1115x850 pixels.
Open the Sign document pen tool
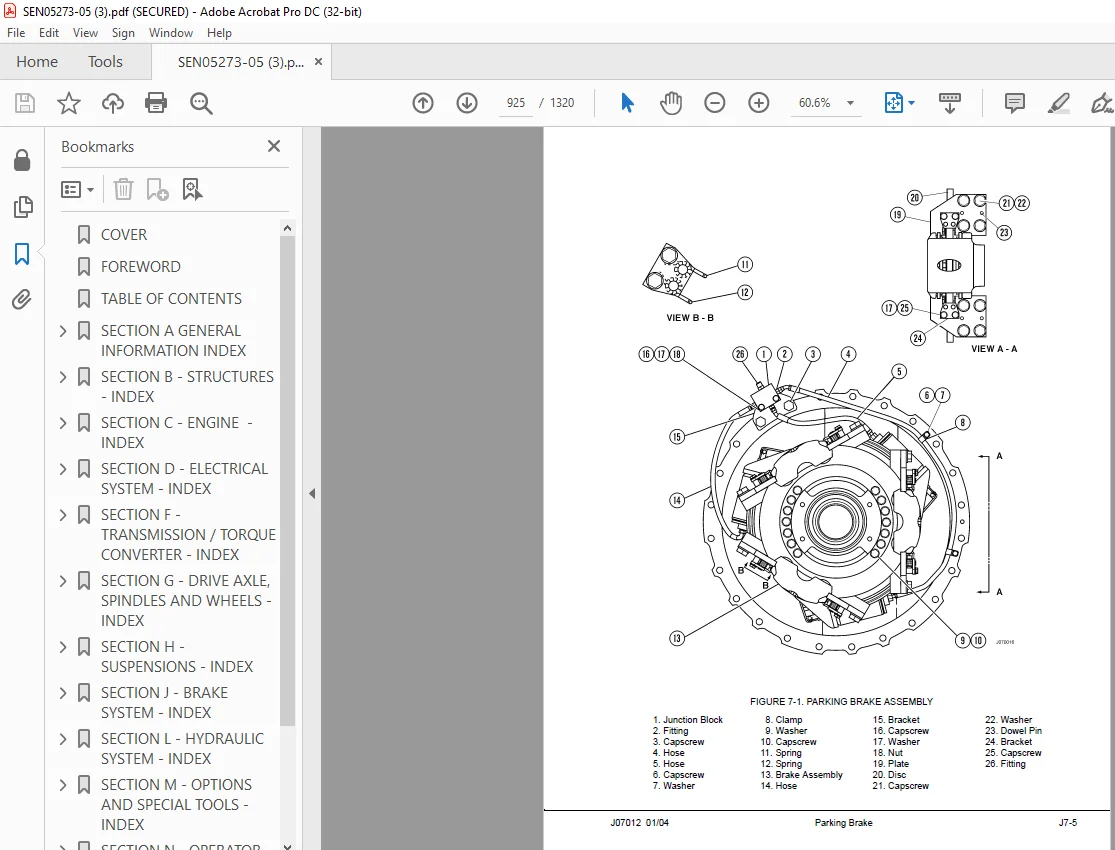pos(1102,103)
